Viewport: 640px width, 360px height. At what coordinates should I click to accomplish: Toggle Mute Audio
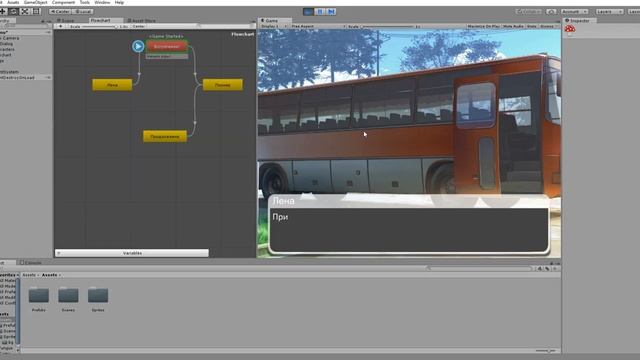tap(513, 26)
